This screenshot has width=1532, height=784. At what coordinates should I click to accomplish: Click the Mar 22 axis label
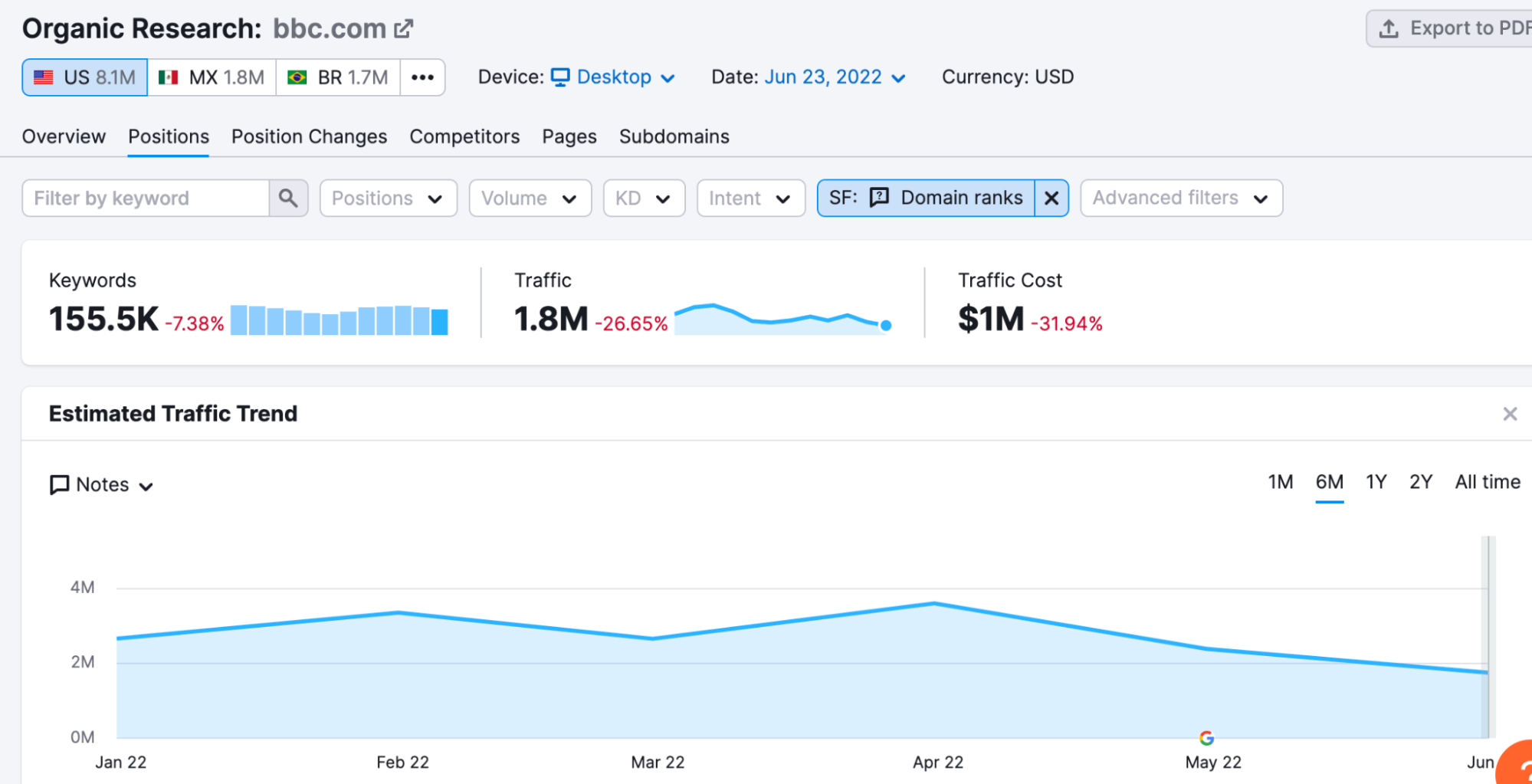(x=658, y=763)
